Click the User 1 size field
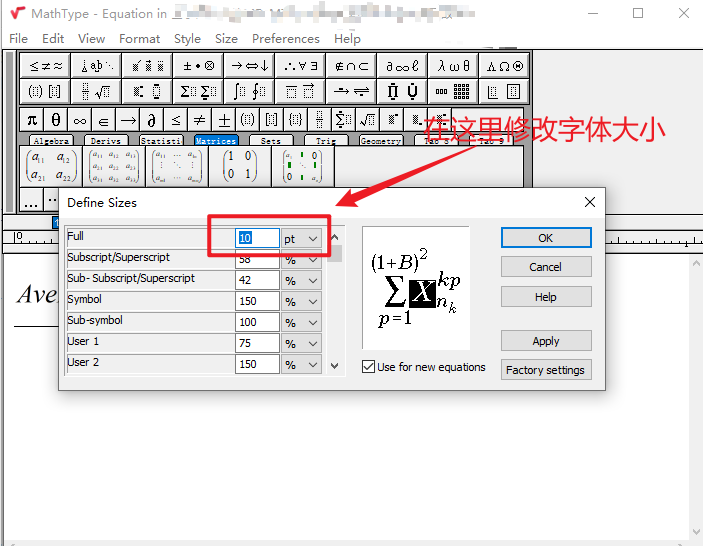The image size is (703, 546). [x=257, y=344]
